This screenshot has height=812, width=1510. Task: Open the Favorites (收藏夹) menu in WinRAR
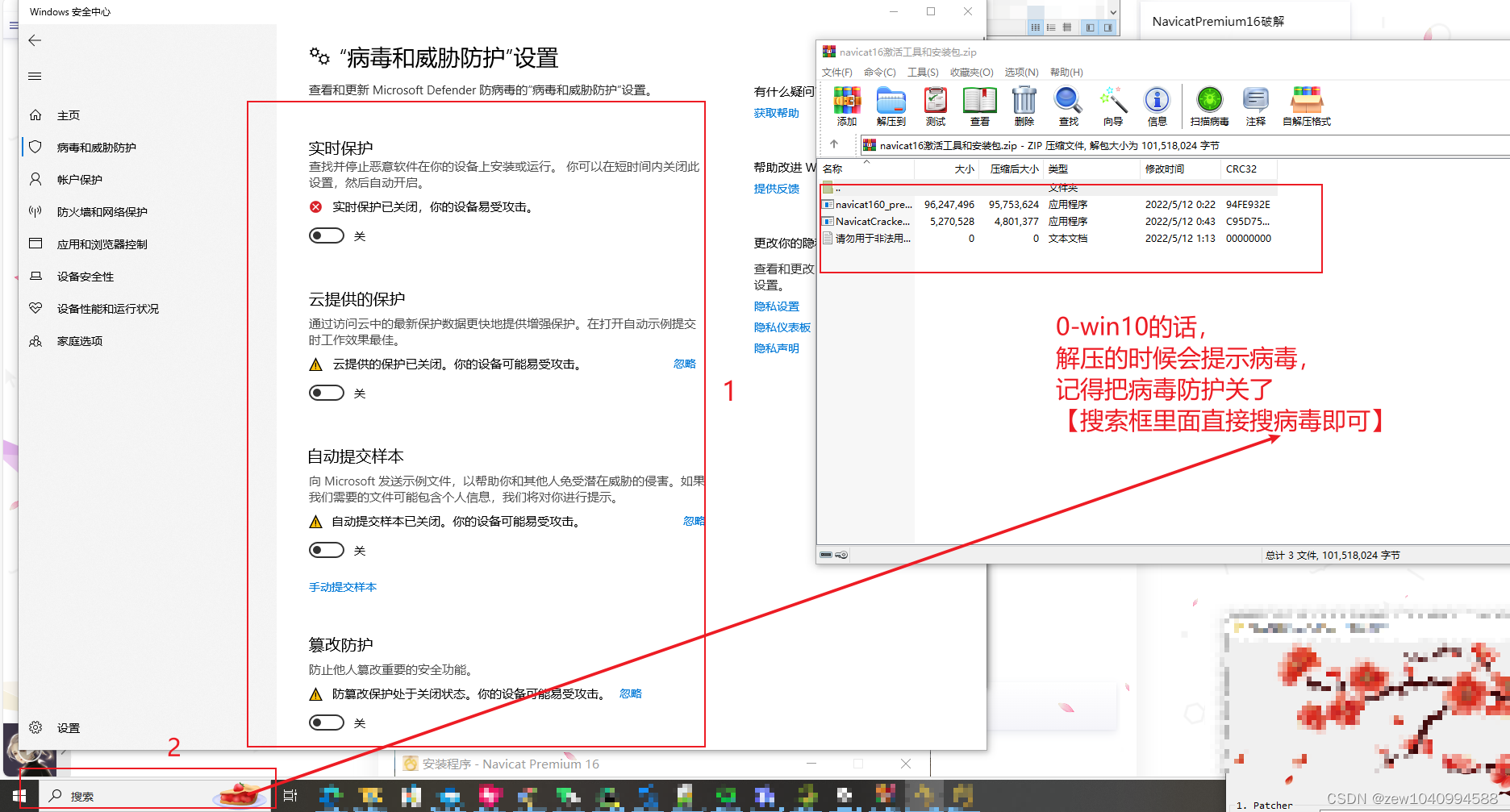coord(972,73)
